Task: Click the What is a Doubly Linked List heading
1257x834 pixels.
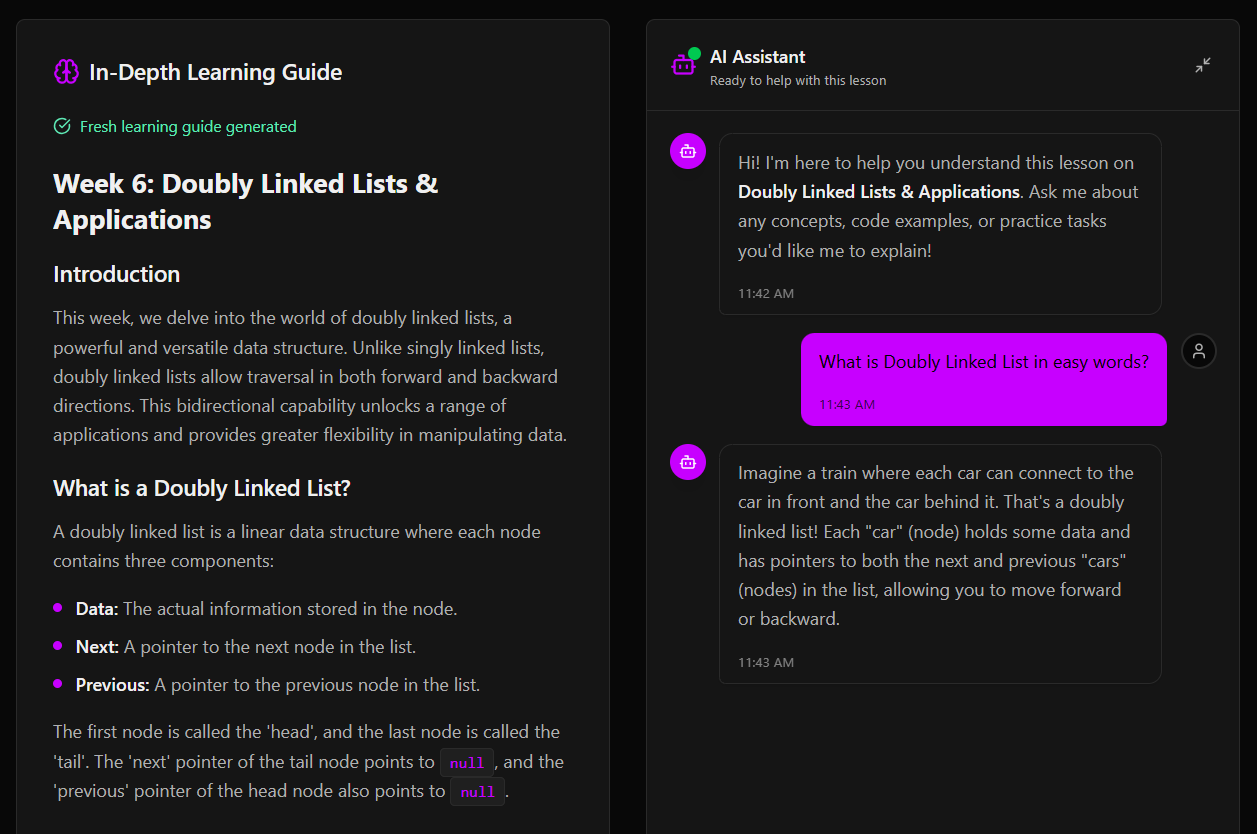Action: [202, 488]
